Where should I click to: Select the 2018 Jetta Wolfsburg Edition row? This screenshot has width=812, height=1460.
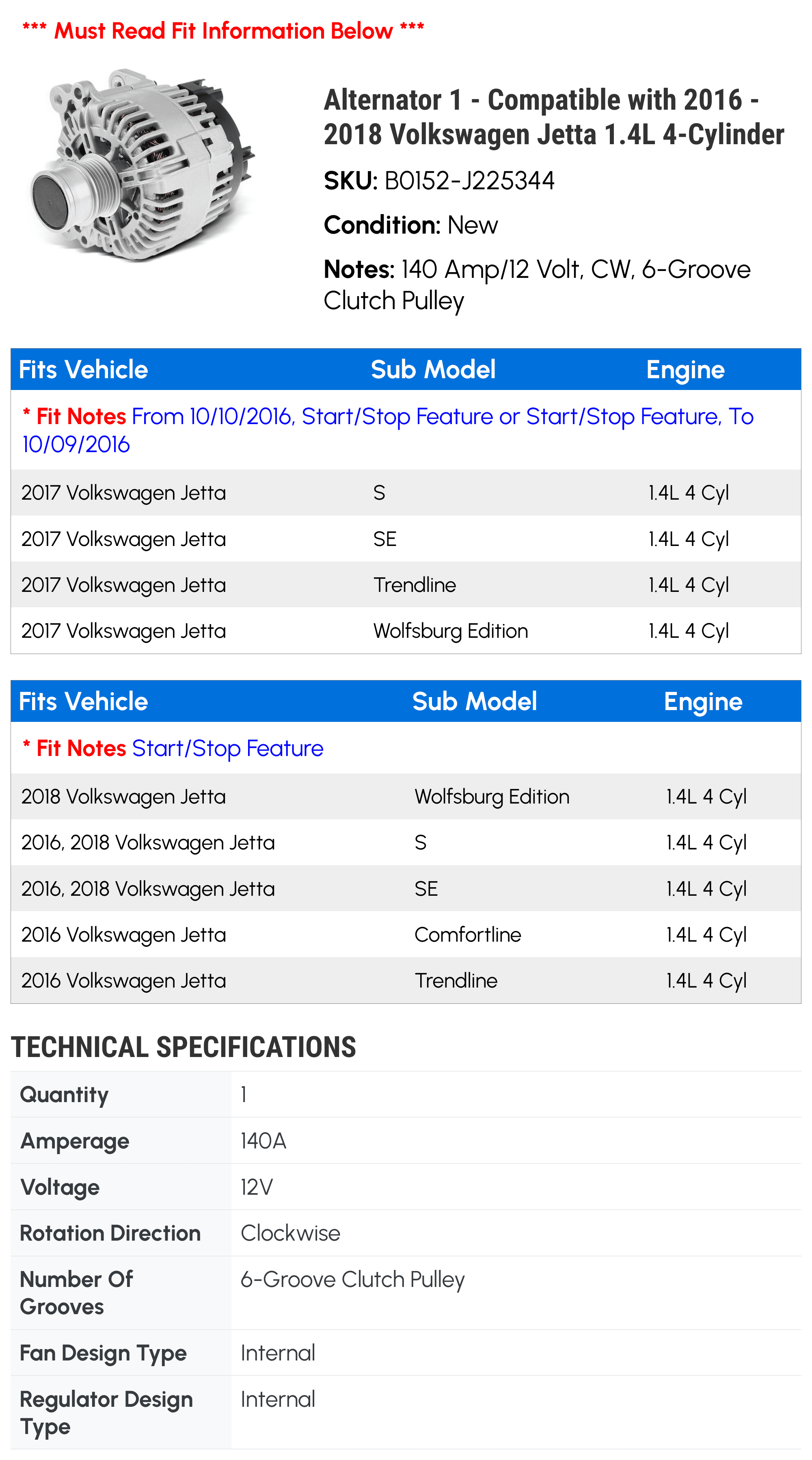(406, 796)
